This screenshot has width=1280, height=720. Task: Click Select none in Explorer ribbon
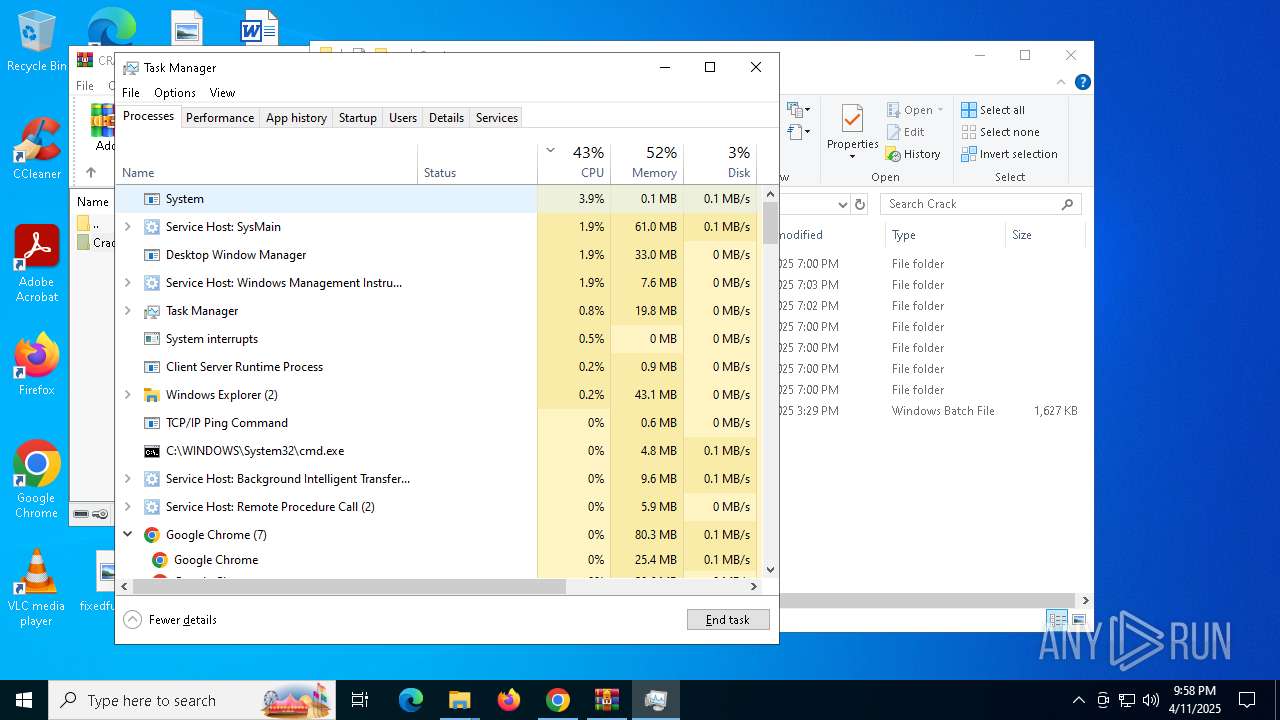tap(1000, 132)
